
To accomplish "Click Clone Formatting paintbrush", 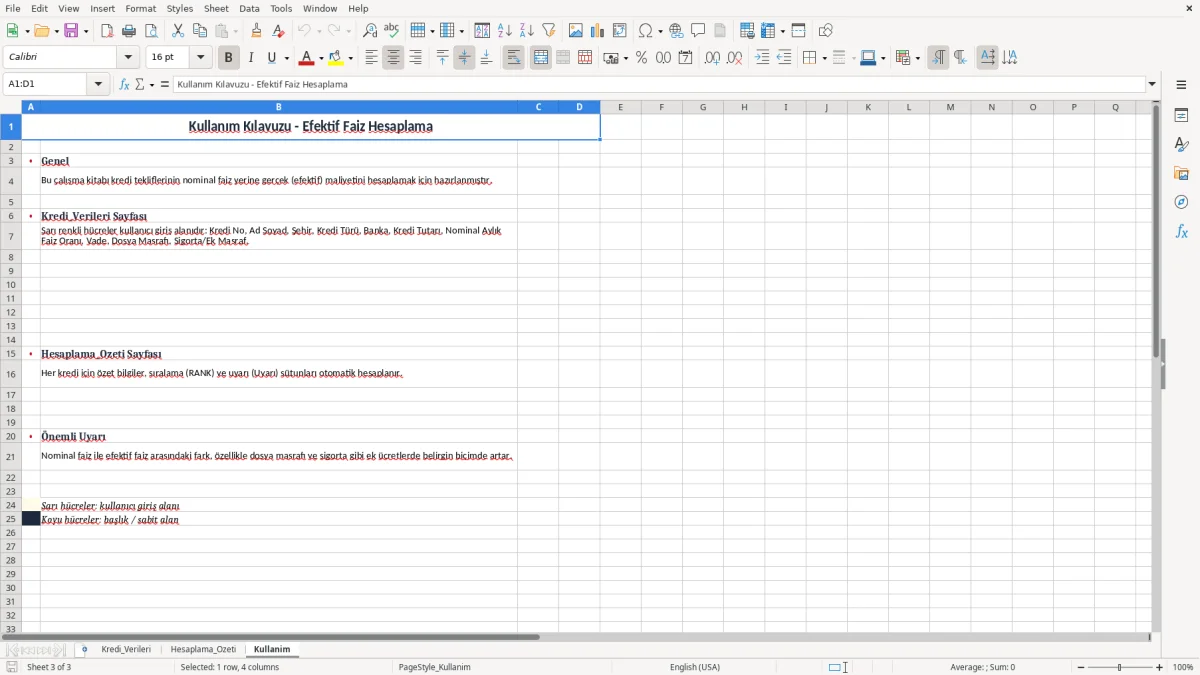I will point(257,31).
